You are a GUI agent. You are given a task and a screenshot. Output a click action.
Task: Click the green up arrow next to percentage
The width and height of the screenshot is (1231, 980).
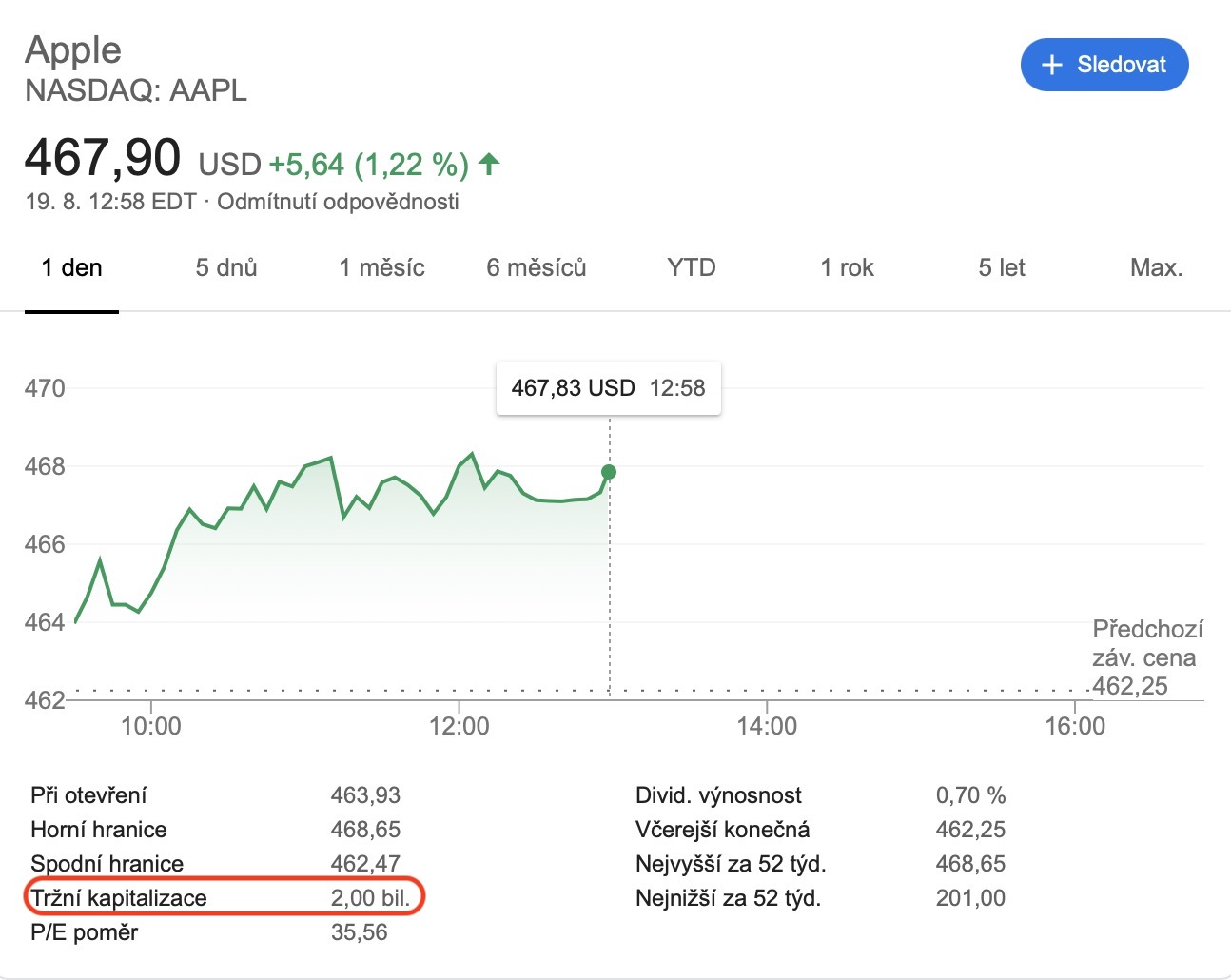pyautogui.click(x=489, y=165)
